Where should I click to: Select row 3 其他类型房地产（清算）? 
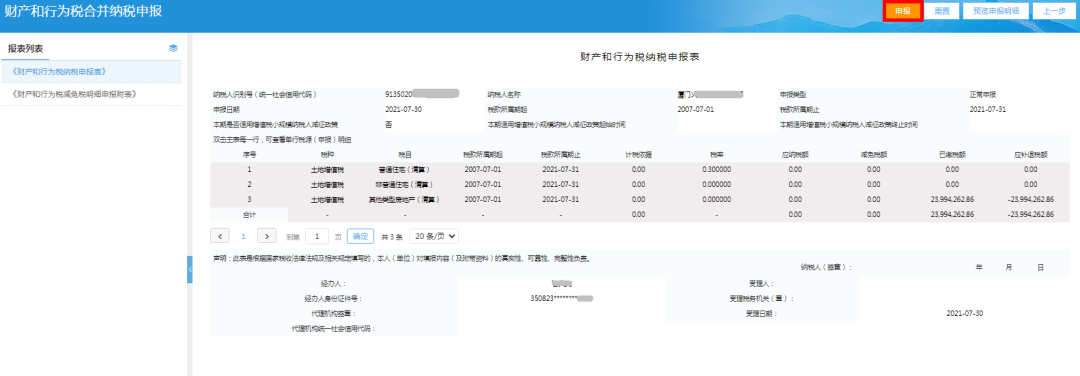(x=640, y=200)
